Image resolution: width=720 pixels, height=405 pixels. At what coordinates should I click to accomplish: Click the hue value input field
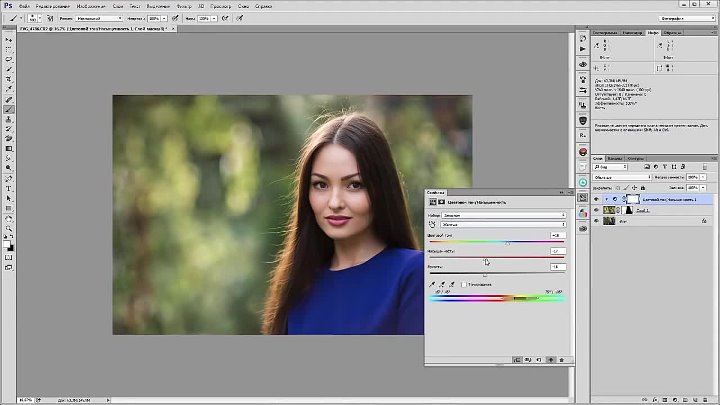pos(555,236)
